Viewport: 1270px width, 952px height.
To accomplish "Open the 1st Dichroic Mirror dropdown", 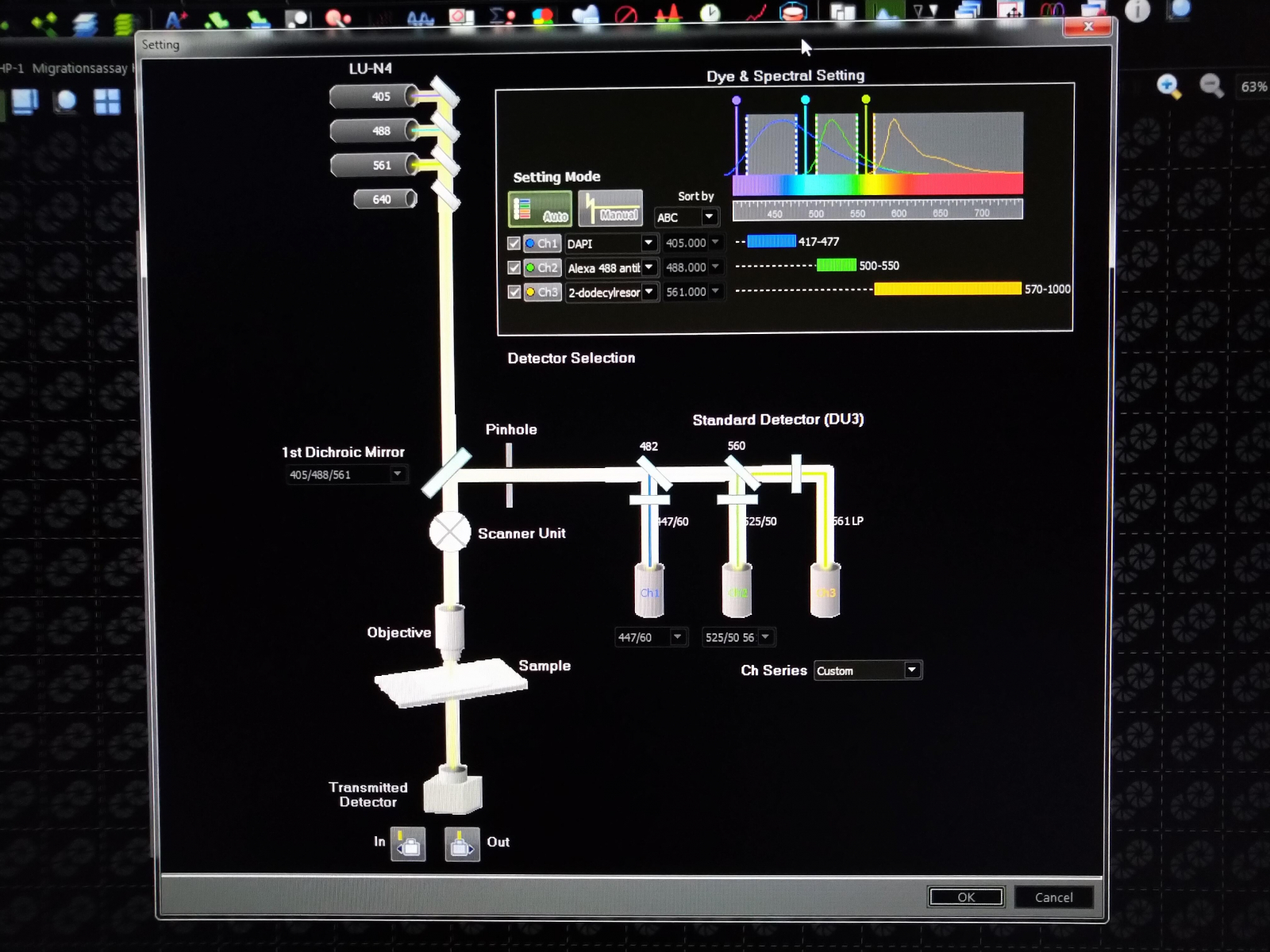I will tap(397, 474).
